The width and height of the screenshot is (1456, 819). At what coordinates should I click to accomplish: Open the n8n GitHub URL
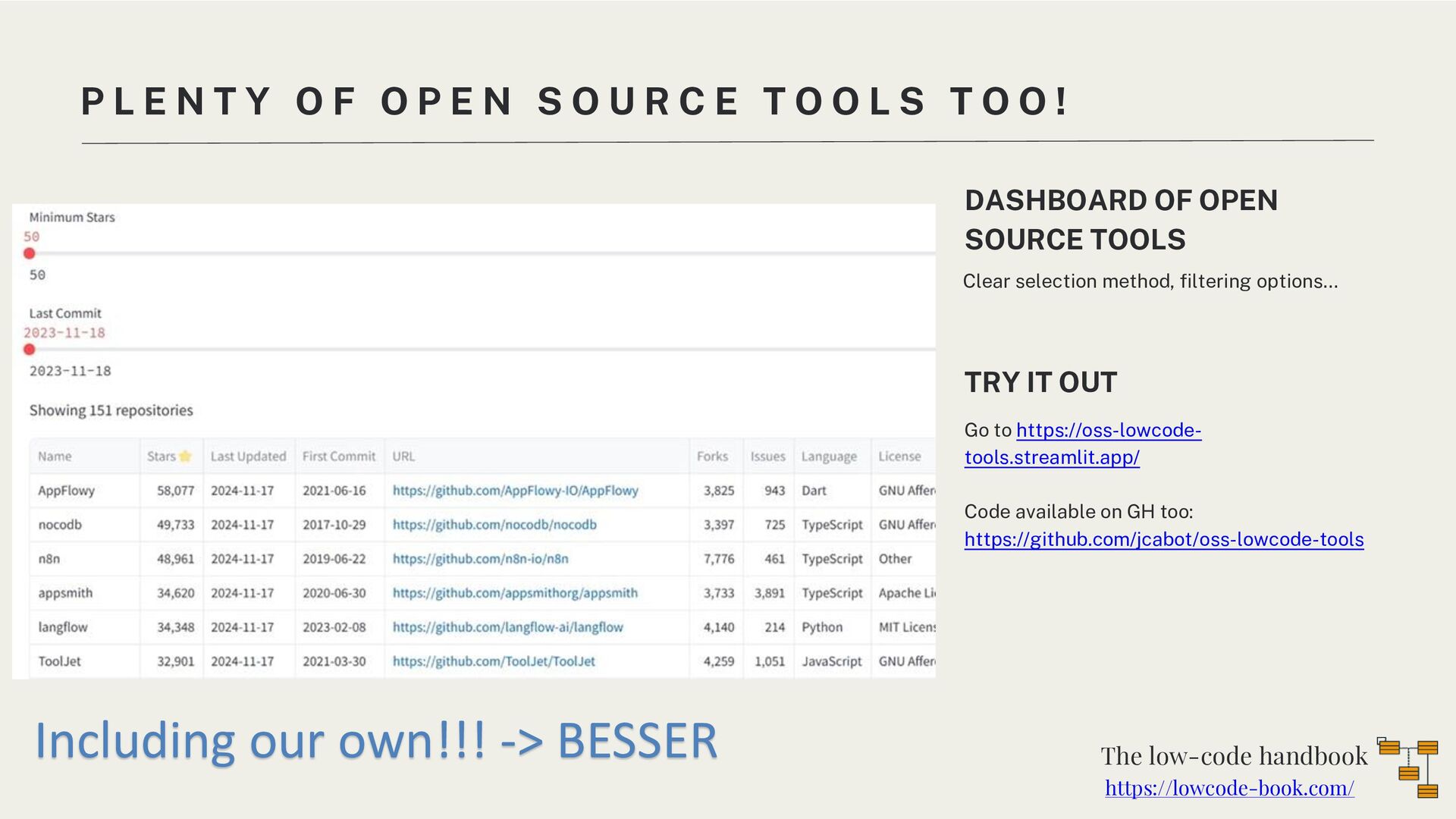tap(480, 559)
